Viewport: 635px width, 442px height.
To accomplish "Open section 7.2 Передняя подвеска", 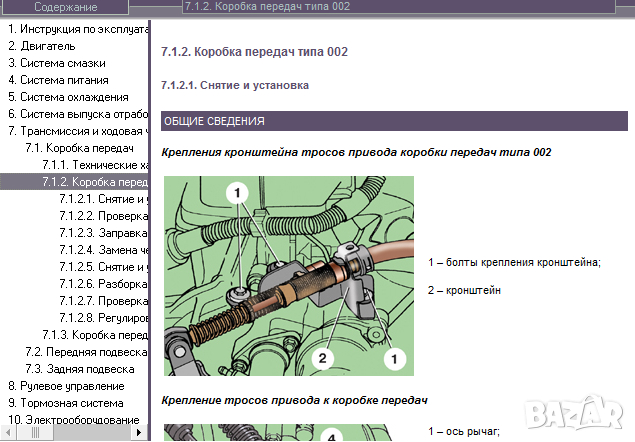I will click(x=86, y=352).
